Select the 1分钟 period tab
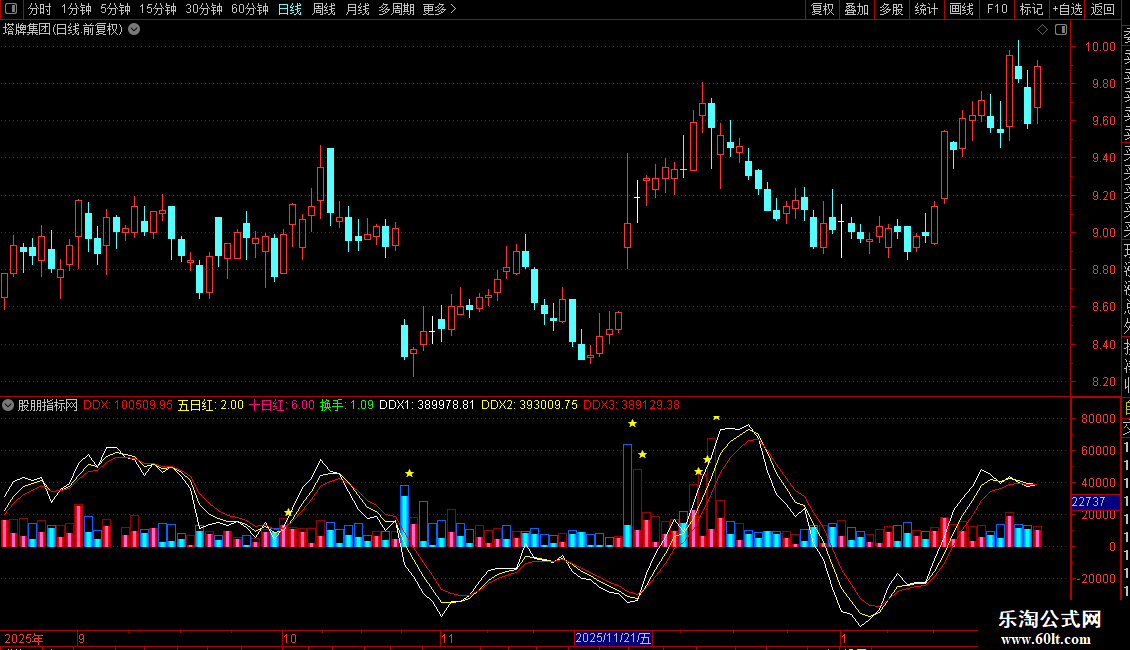This screenshot has width=1130, height=650. click(76, 9)
